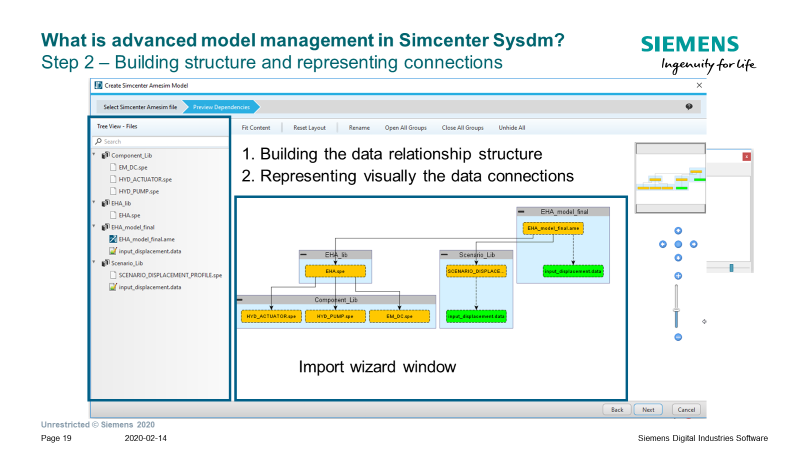Viewport: 800px width, 450px height.
Task: Click the help question mark icon
Action: (689, 107)
